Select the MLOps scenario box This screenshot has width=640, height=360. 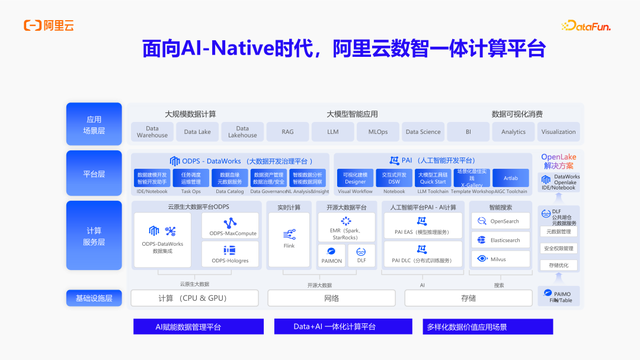click(378, 132)
